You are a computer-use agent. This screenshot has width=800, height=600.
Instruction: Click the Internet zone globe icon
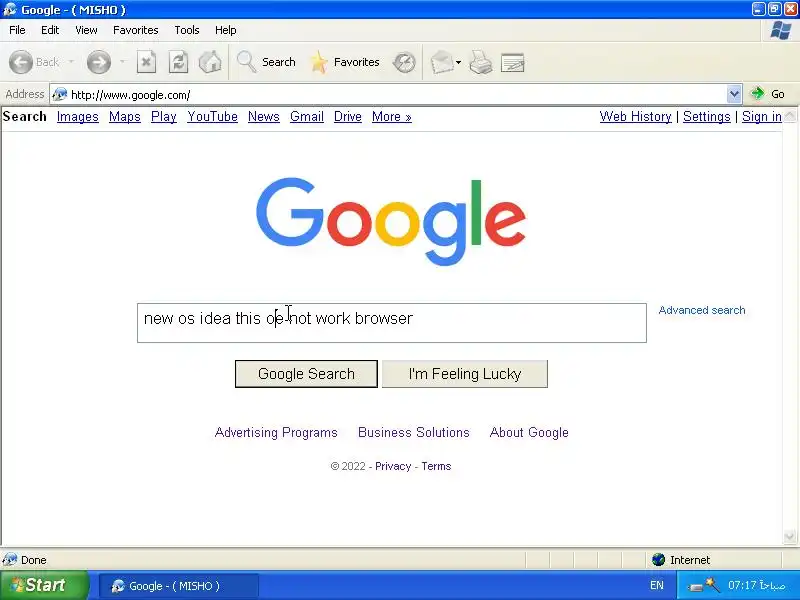(658, 560)
